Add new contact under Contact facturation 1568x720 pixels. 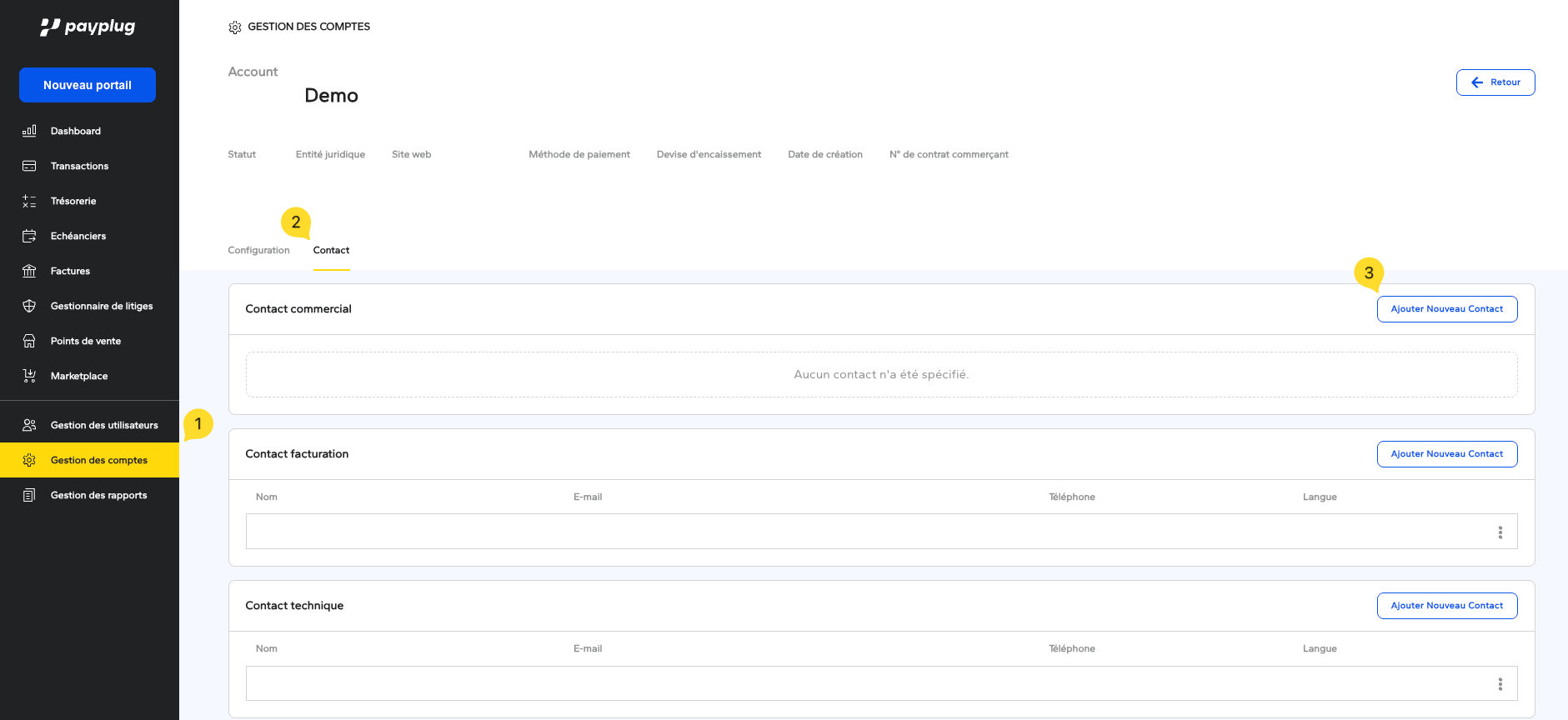click(1446, 454)
